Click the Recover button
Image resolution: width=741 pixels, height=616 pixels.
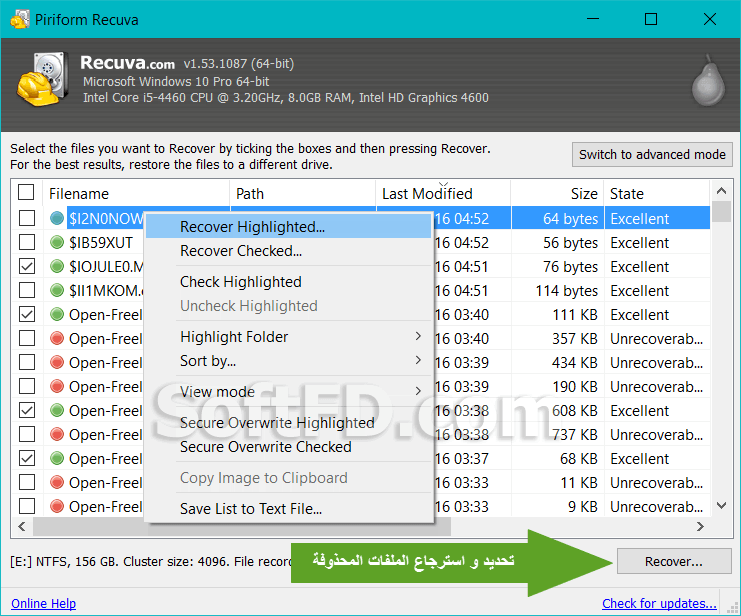point(674,561)
